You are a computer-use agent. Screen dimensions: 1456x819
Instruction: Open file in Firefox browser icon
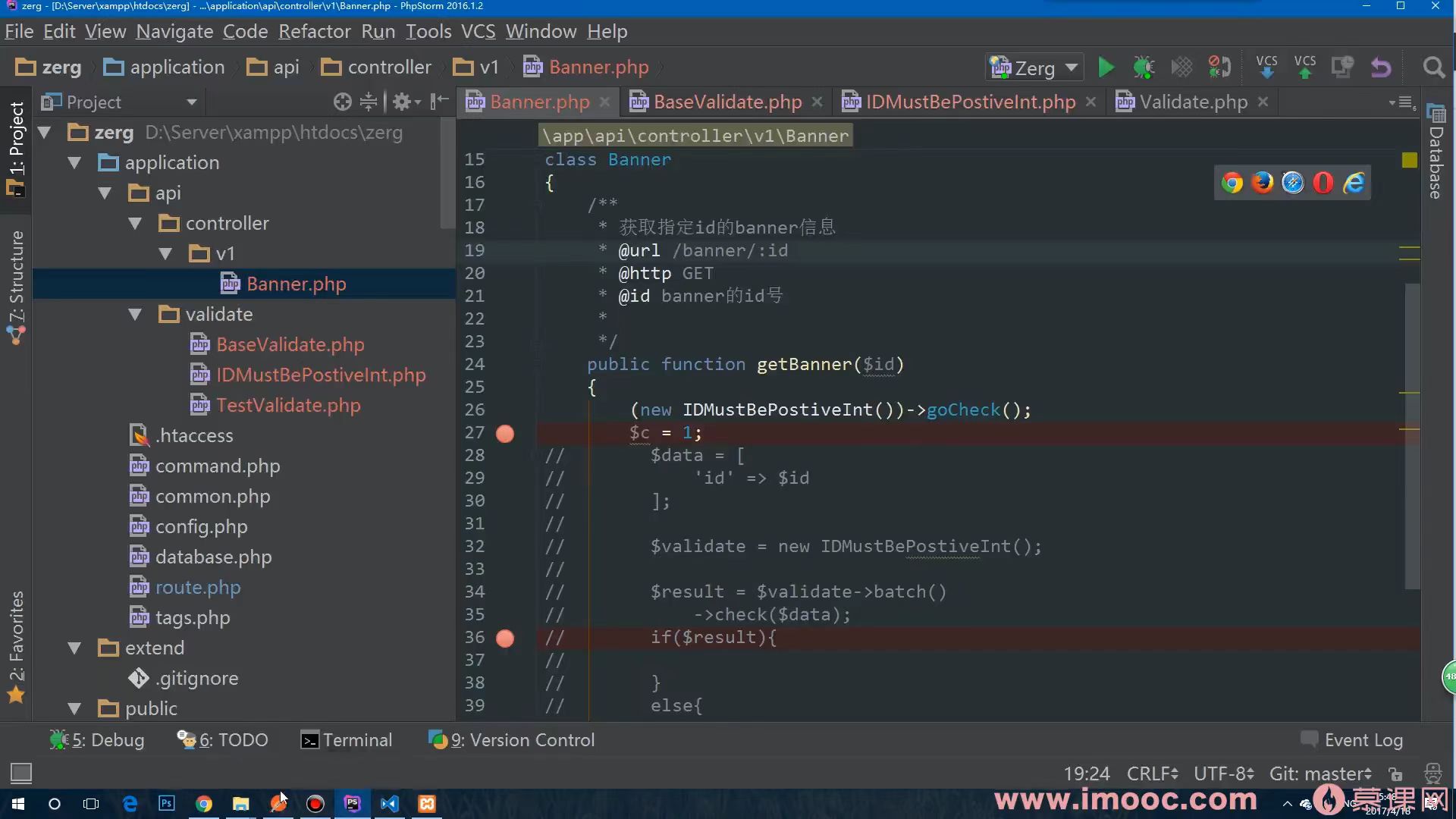pos(1262,183)
